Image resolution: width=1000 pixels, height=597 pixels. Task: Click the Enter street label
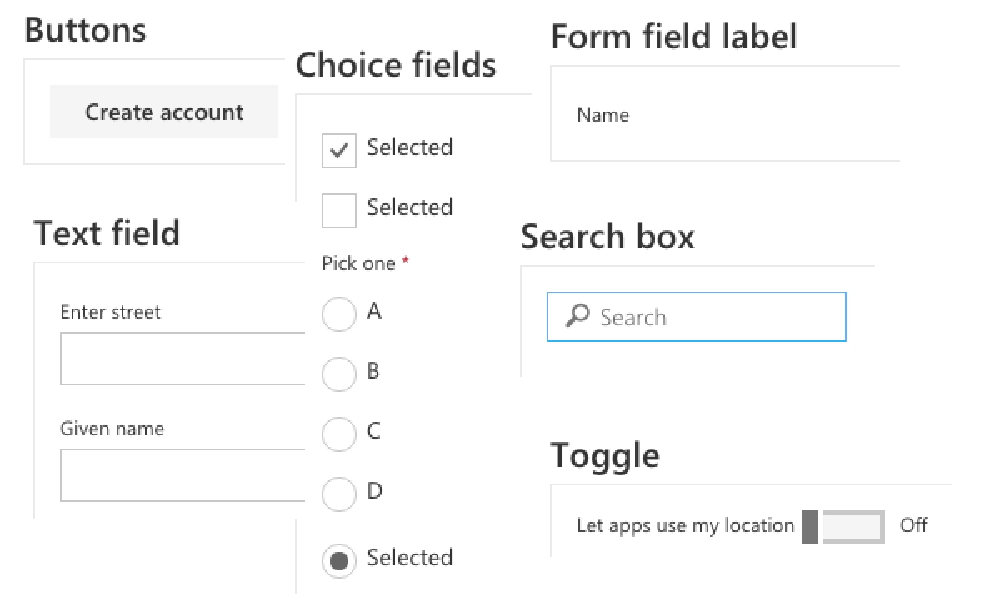point(110,313)
